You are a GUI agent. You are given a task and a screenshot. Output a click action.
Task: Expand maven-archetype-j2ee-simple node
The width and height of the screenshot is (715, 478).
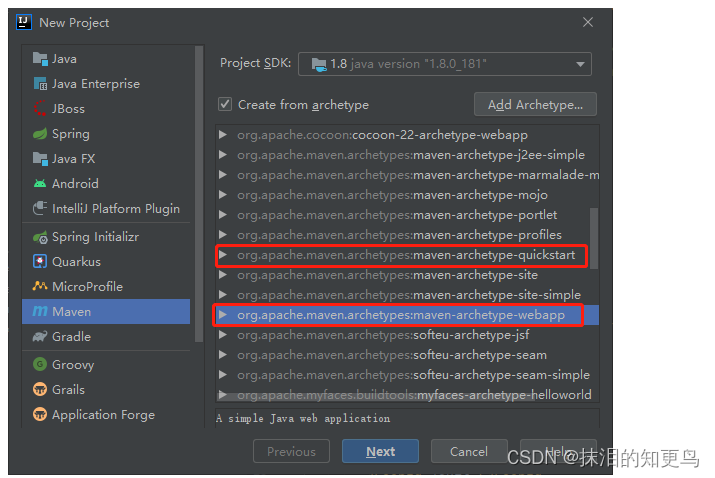pos(223,155)
